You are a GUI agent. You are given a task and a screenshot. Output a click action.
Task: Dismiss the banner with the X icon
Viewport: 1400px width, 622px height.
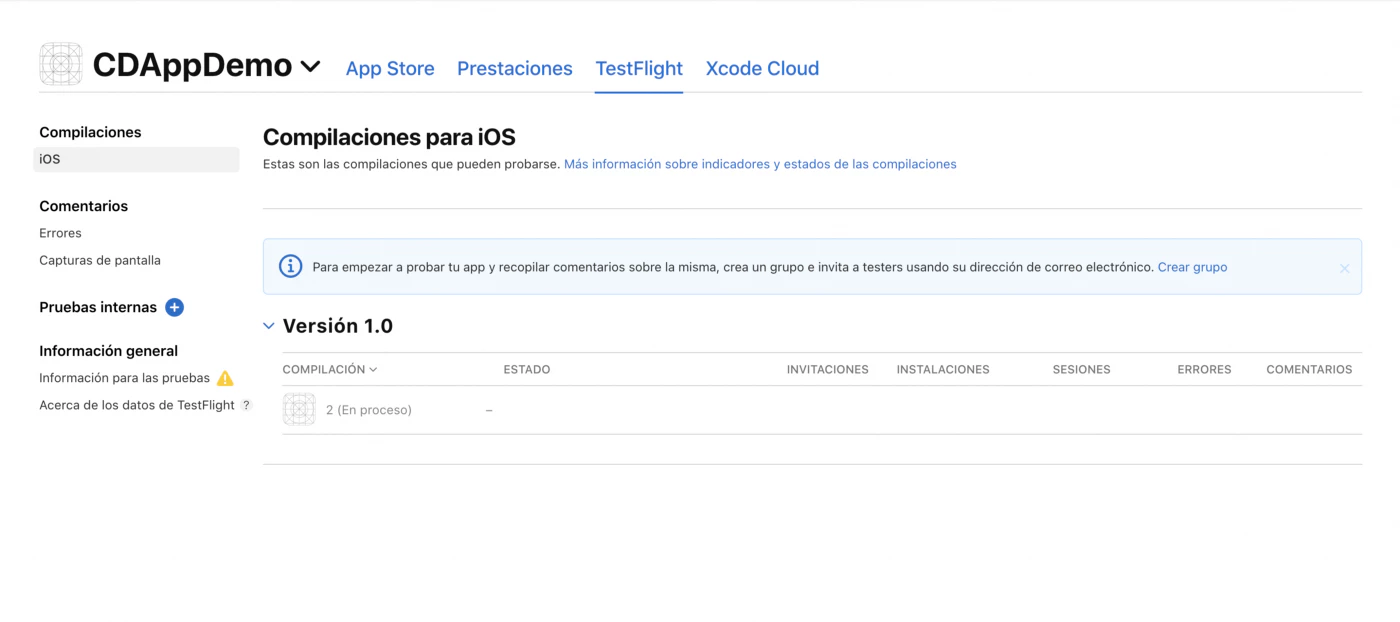(1344, 267)
